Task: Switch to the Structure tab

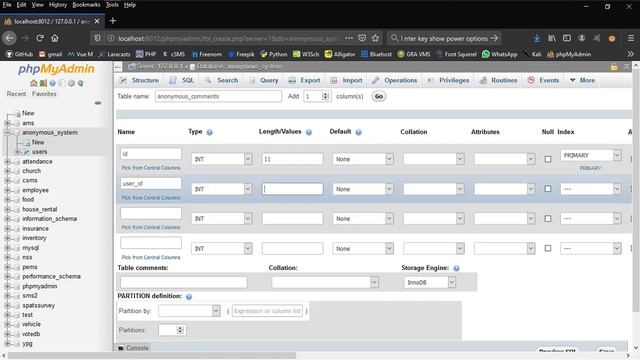Action: pos(139,80)
